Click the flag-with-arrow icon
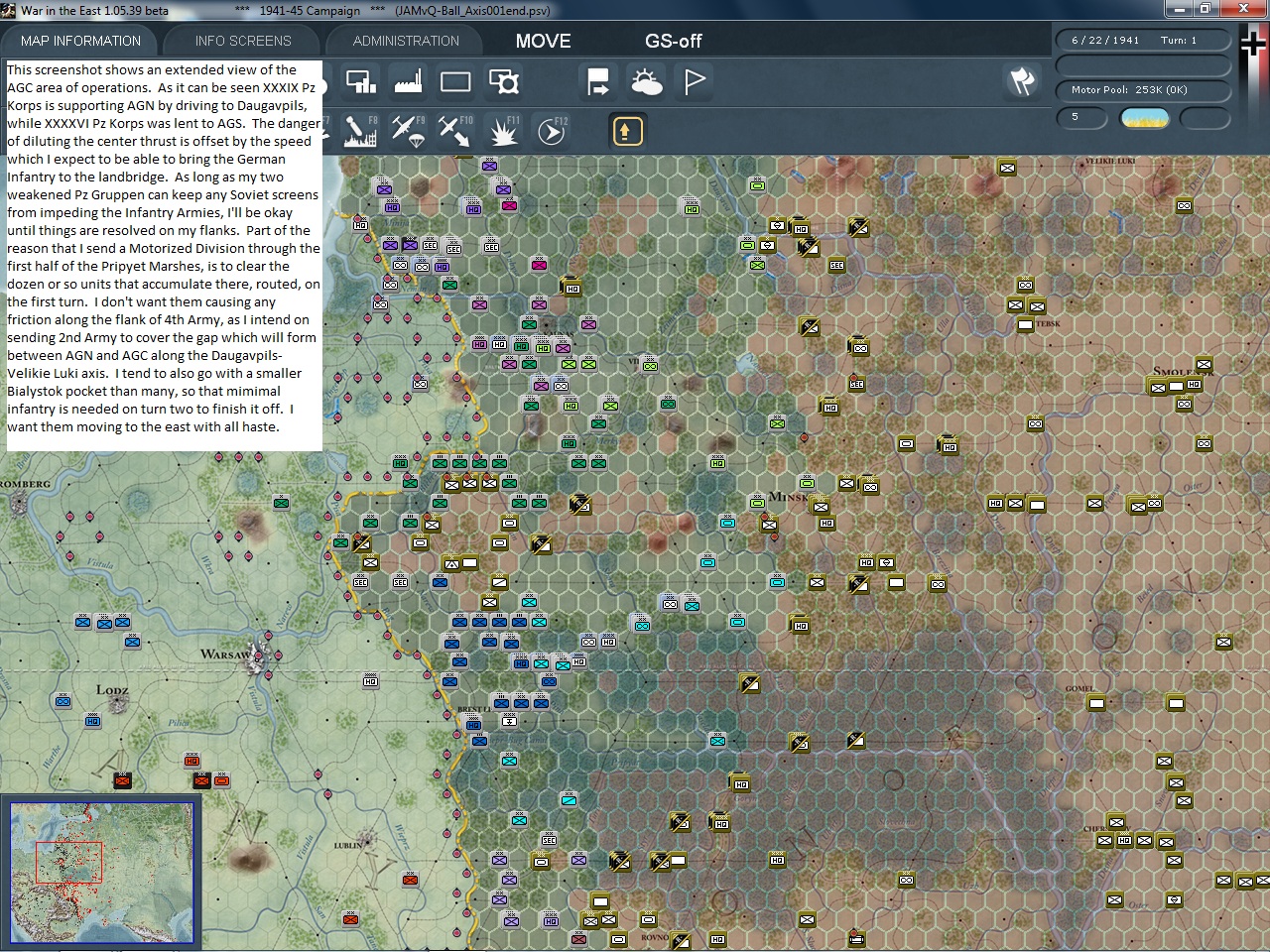Viewport: 1270px width, 952px height. 598,81
